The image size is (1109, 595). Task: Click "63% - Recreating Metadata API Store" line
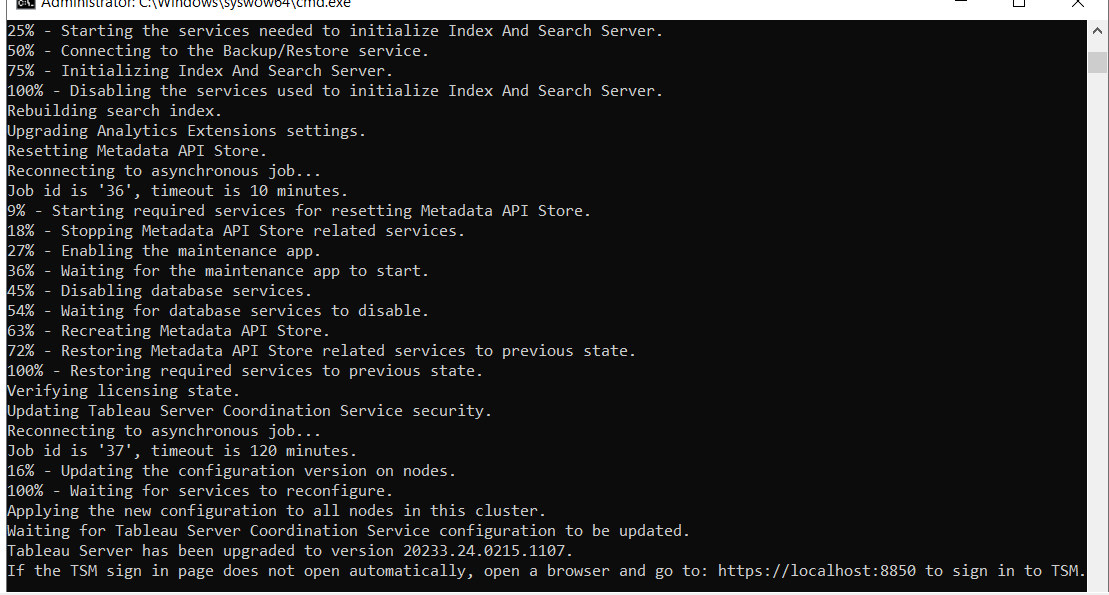coord(168,330)
